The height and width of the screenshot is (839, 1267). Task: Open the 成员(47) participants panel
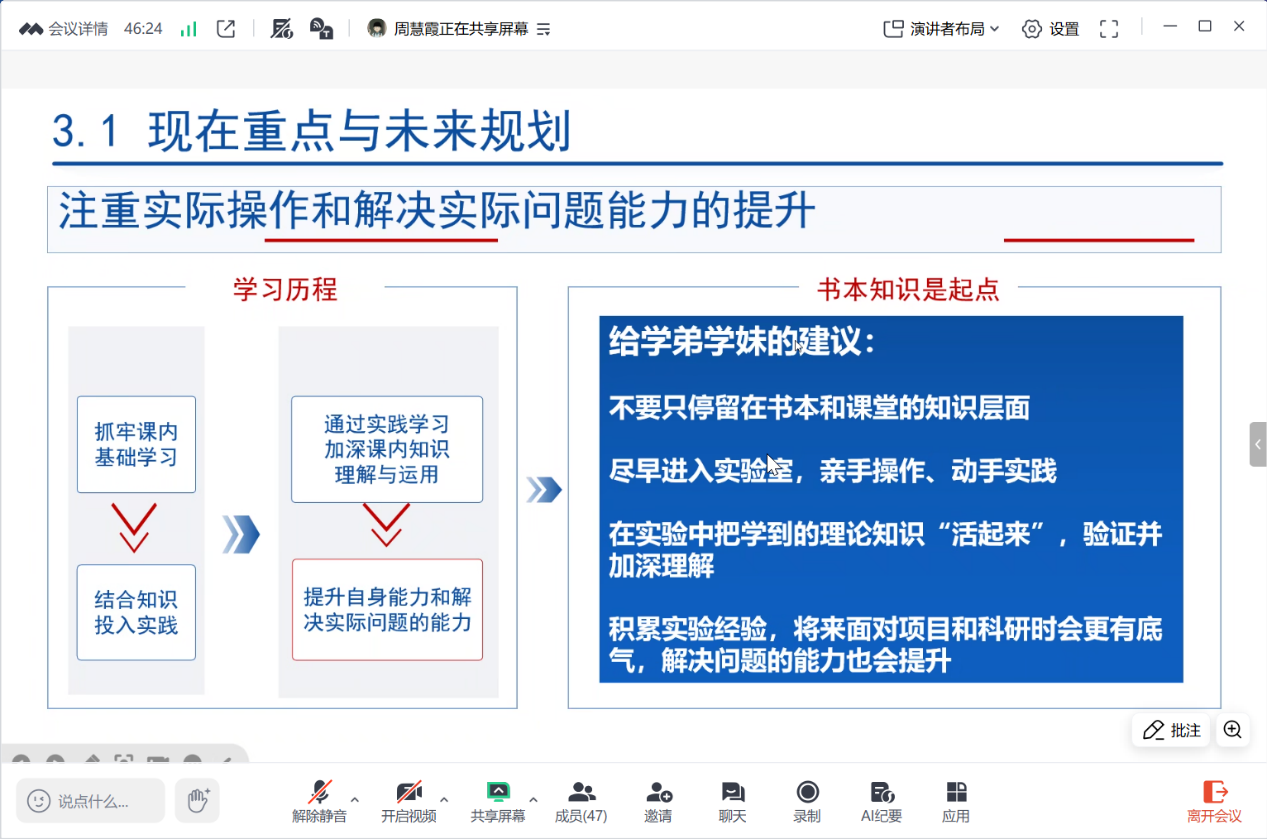click(x=581, y=800)
